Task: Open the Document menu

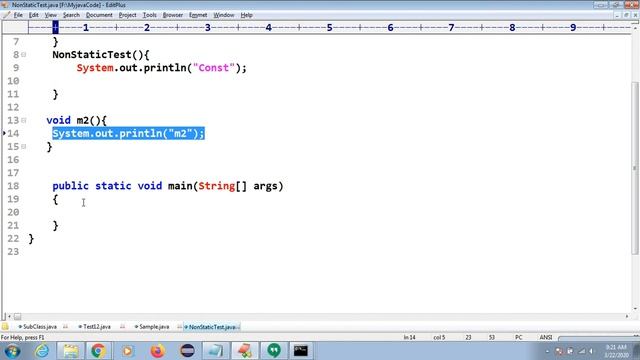Action: (x=99, y=15)
